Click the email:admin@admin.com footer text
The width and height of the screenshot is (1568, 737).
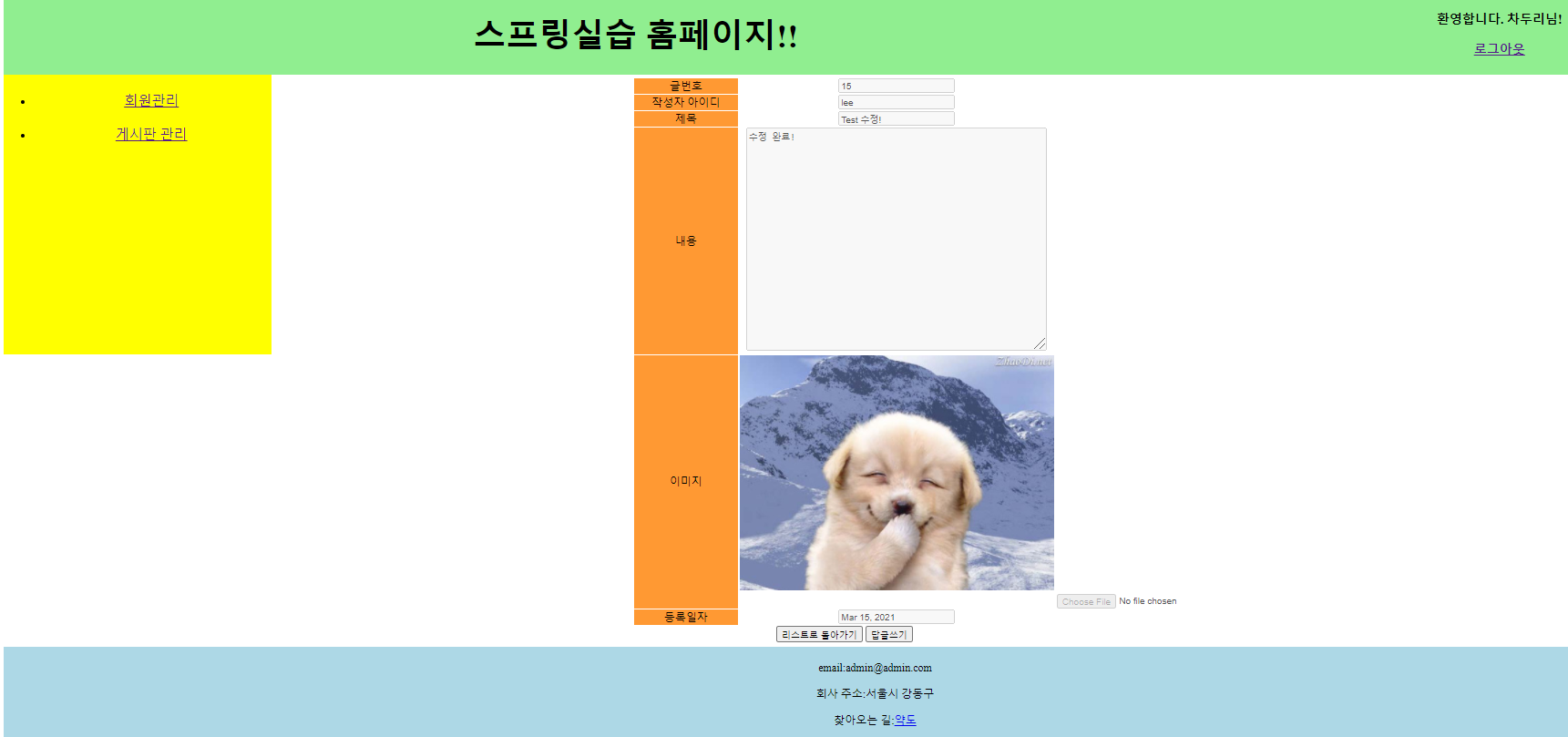pos(875,668)
